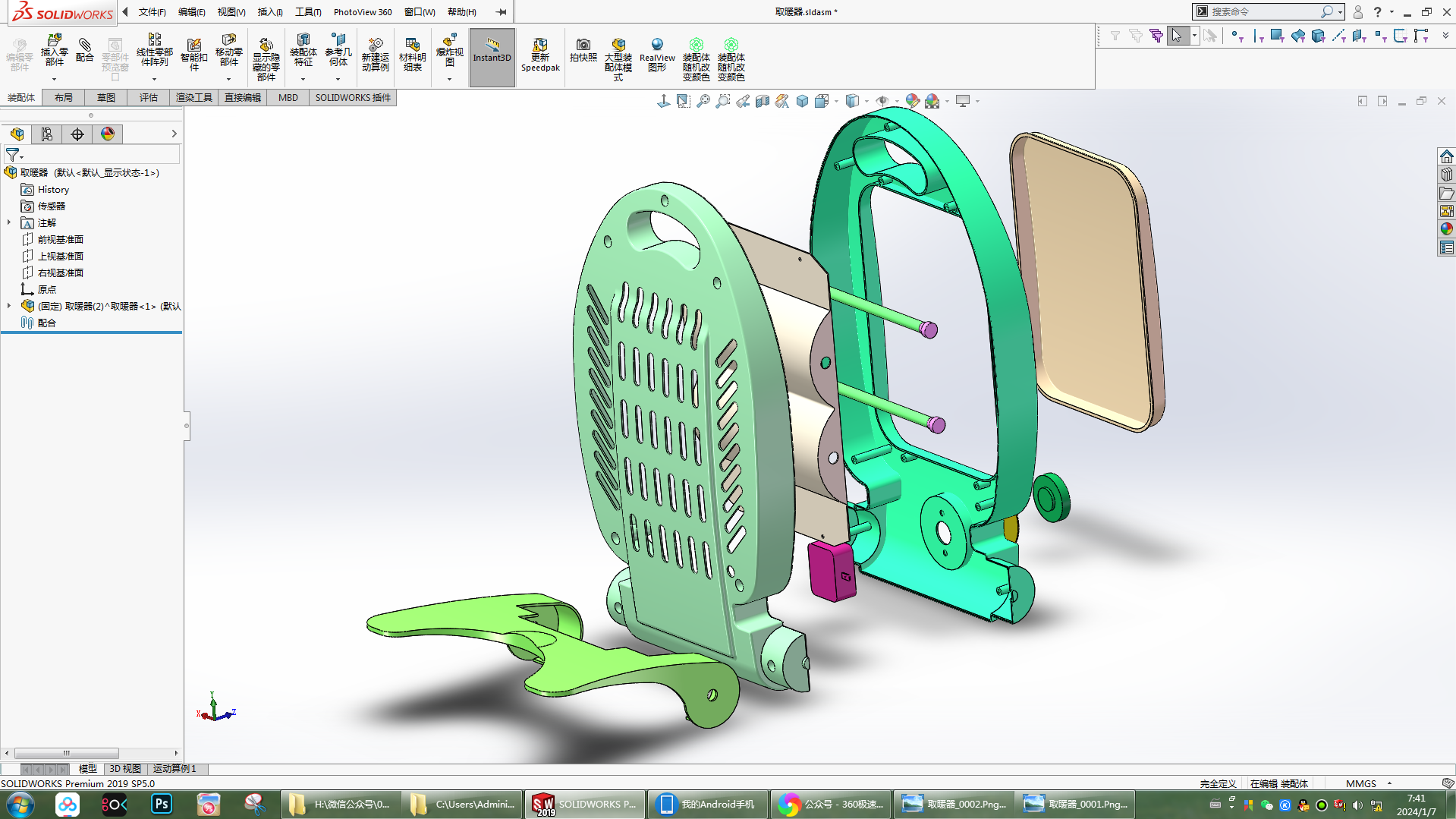This screenshot has height=819, width=1456.
Task: Select the Move Component (移动零部件) tool
Action: coord(229,51)
